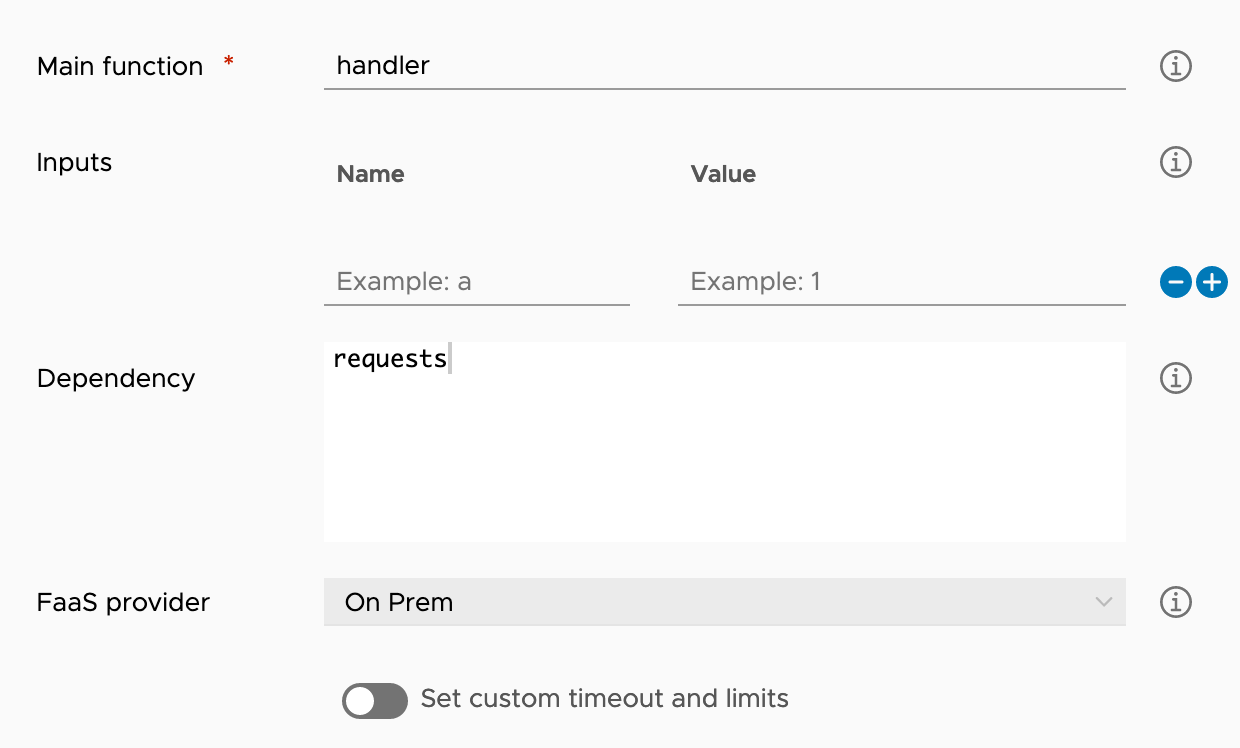
Task: Remove input row with minus icon
Action: 1176,283
